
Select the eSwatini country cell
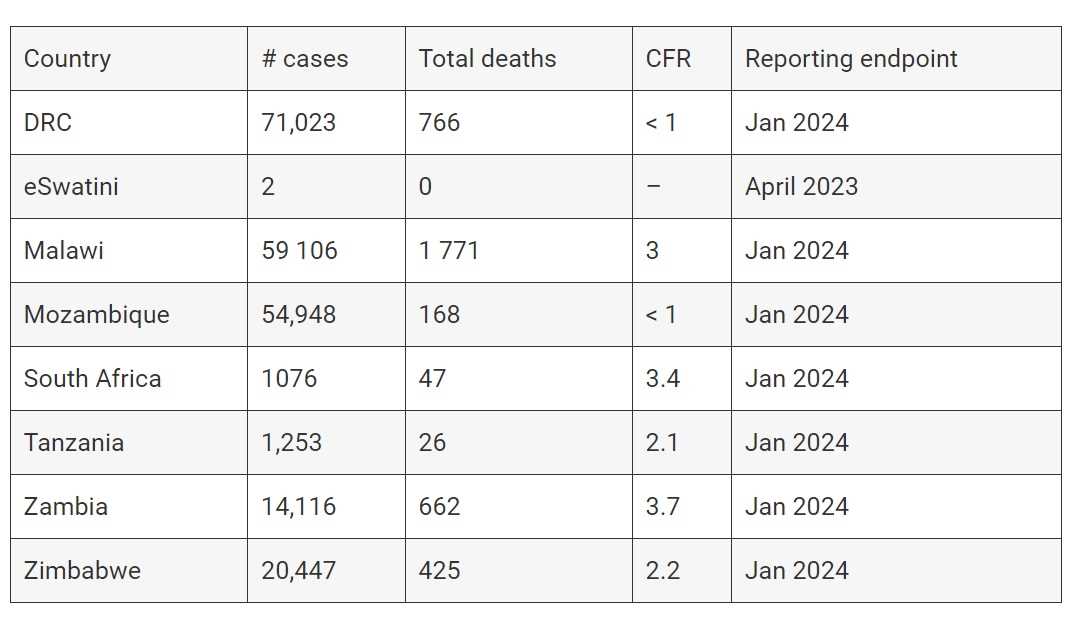(x=71, y=187)
